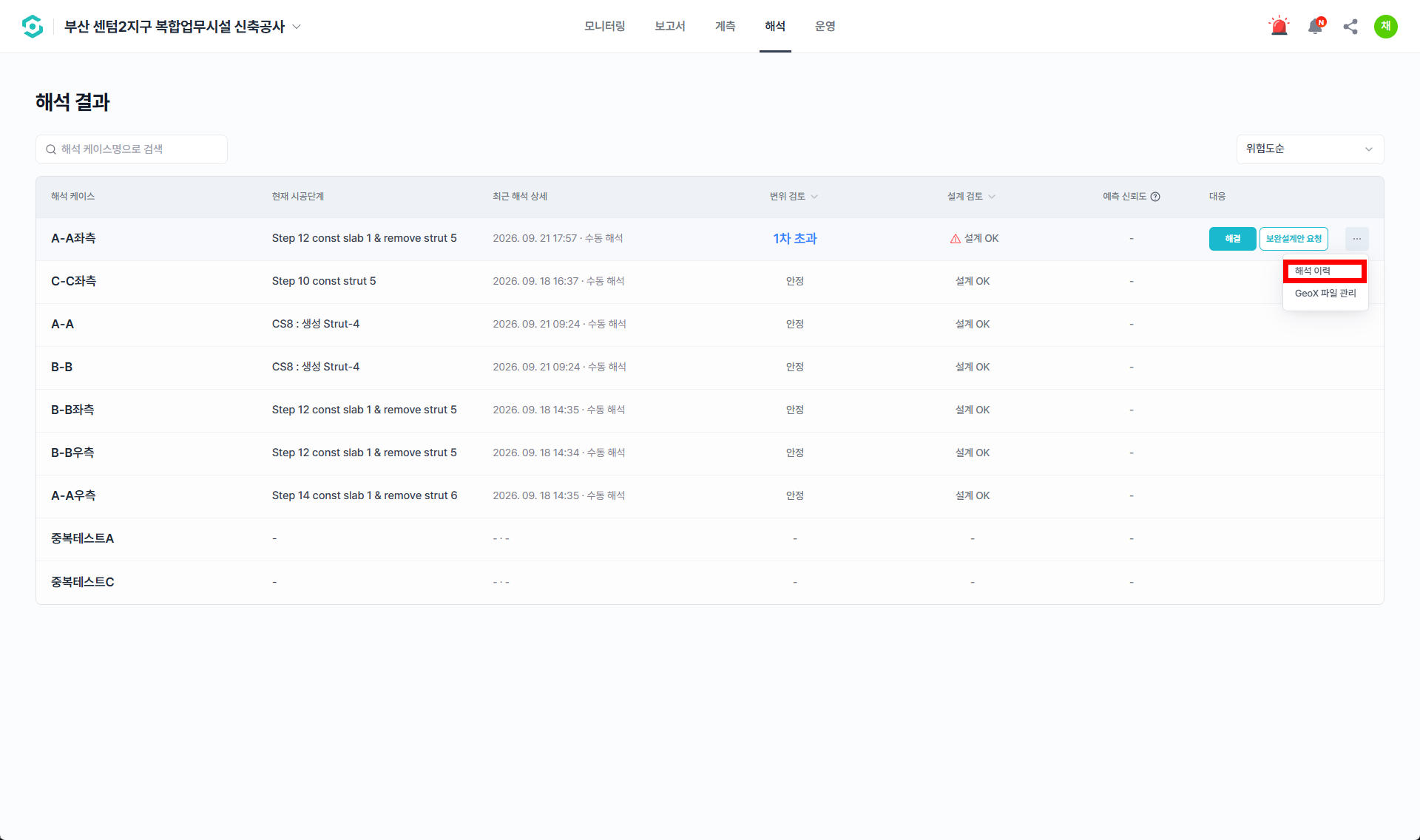Switch to the 계측 tab
The height and width of the screenshot is (840, 1420).
tap(725, 27)
